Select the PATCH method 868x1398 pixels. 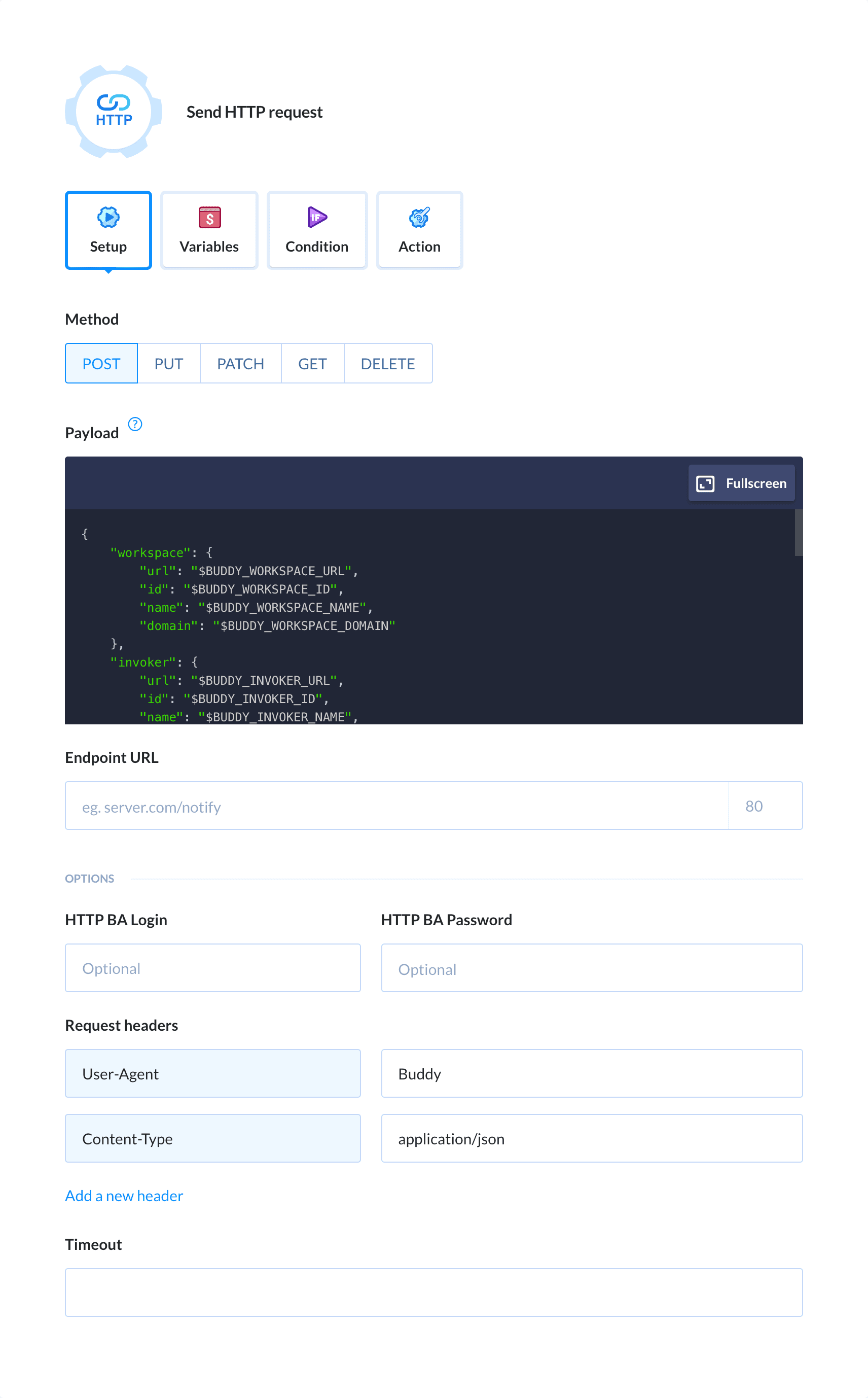click(x=240, y=363)
